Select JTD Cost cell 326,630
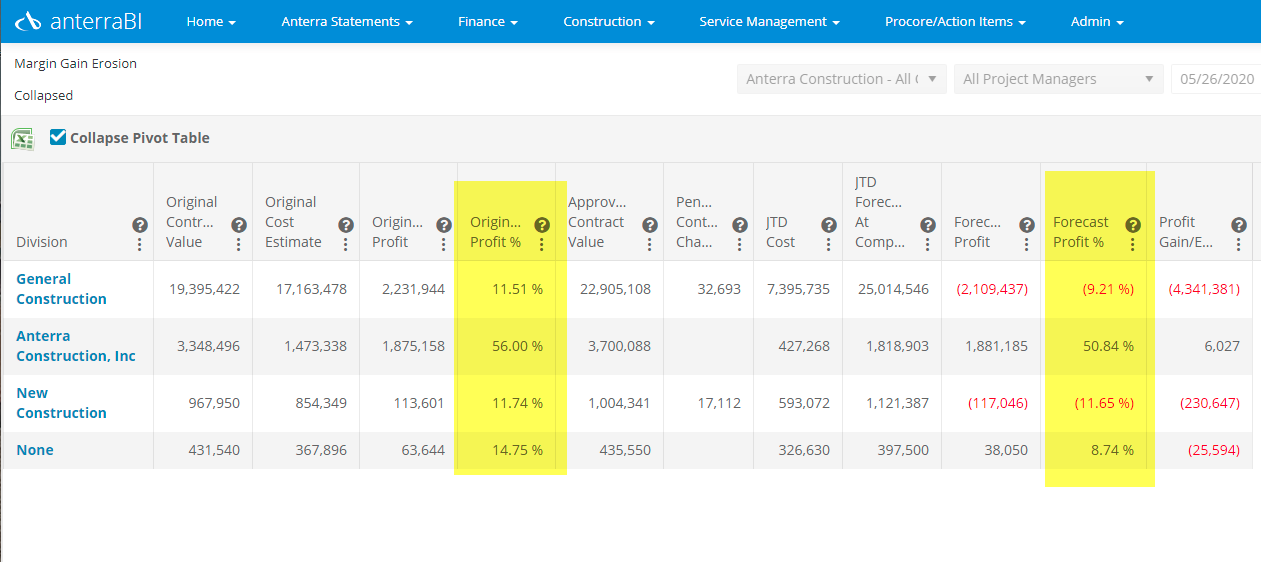The width and height of the screenshot is (1261, 562). point(804,450)
